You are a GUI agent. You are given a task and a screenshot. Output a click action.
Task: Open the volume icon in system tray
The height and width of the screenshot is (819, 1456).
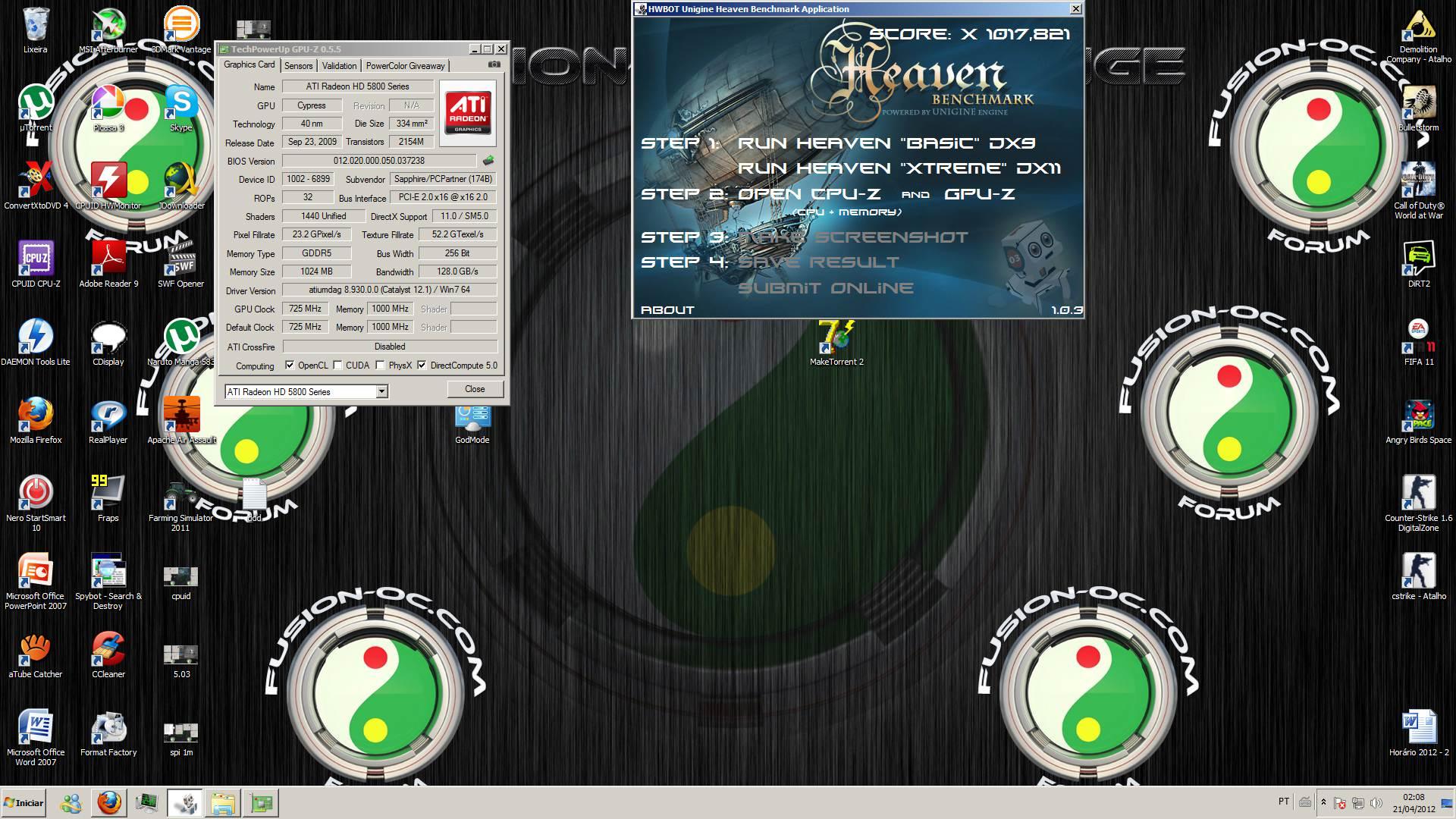point(1376,802)
